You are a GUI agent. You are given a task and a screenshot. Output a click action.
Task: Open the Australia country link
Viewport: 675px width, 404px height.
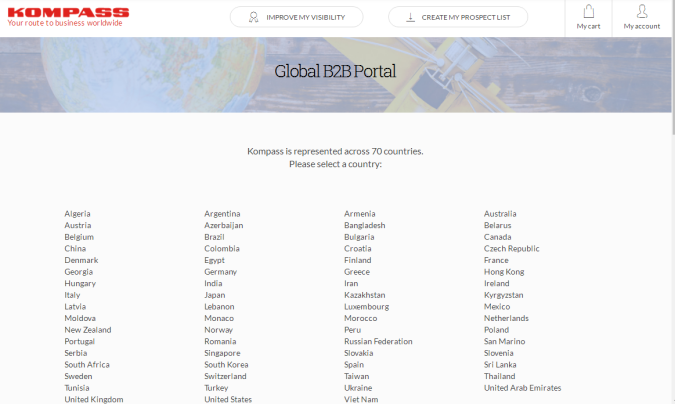click(x=500, y=214)
